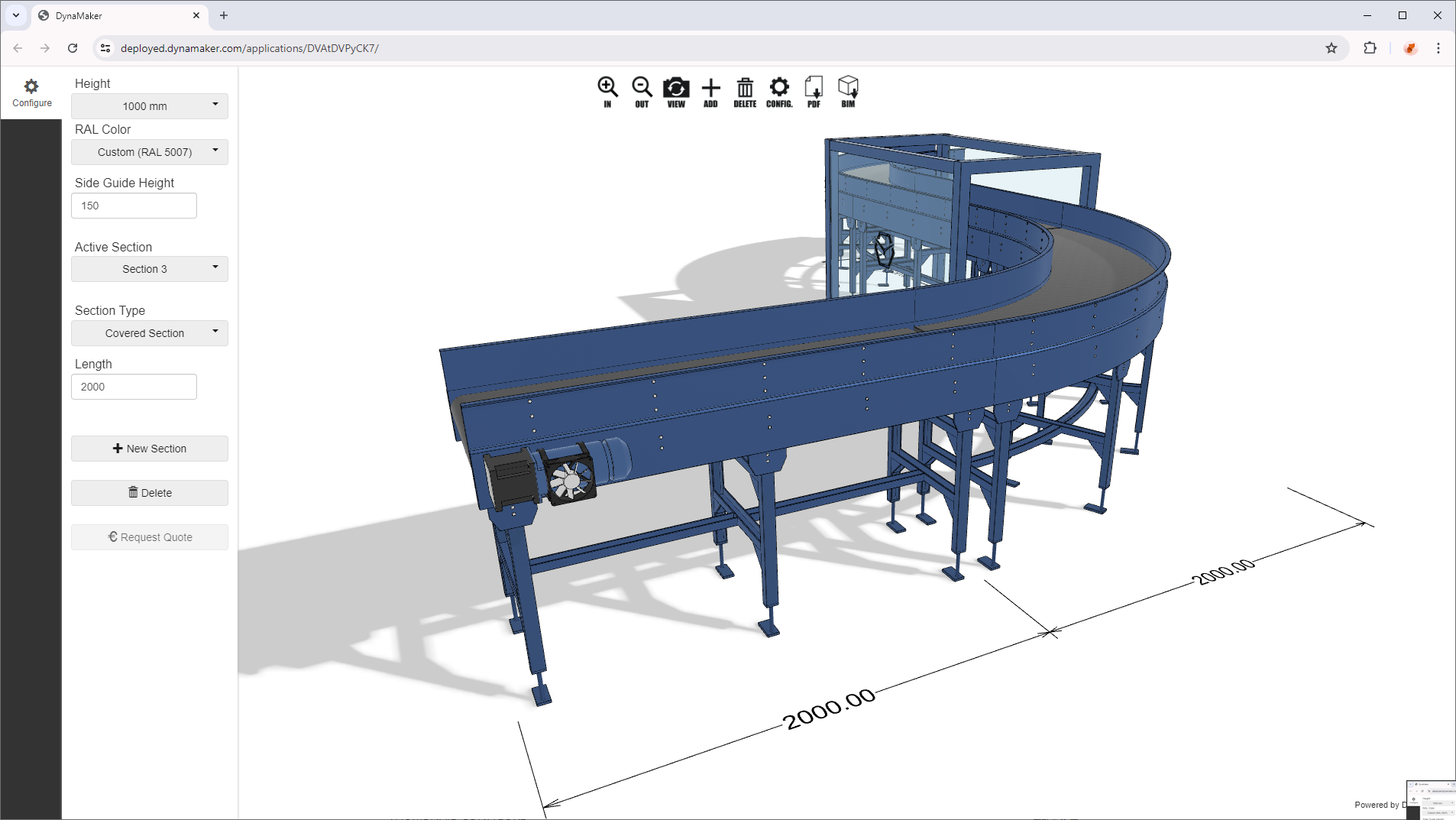Viewport: 1456px width, 820px height.
Task: Zoom in with the IN magnifier icon
Action: pos(607,92)
